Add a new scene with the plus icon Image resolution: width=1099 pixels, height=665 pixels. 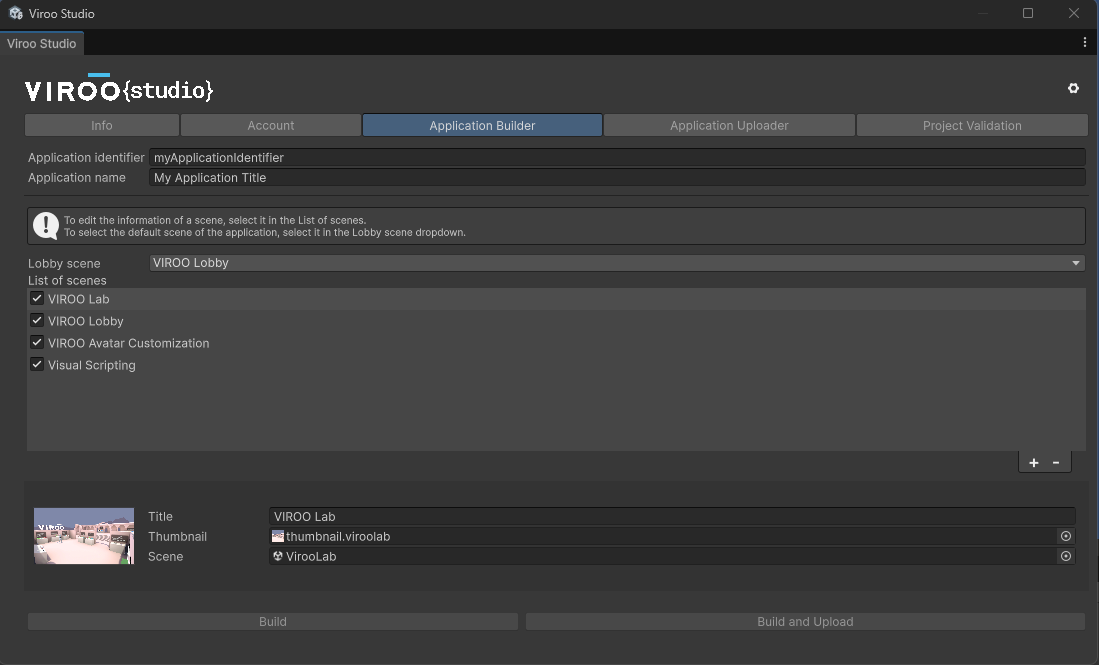click(1033, 462)
